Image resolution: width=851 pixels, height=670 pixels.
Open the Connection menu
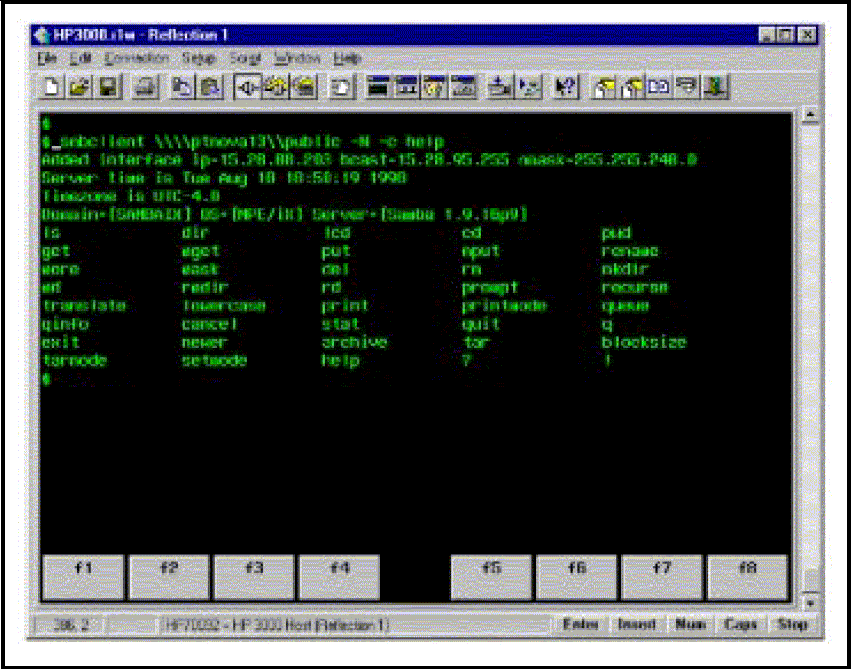click(136, 58)
